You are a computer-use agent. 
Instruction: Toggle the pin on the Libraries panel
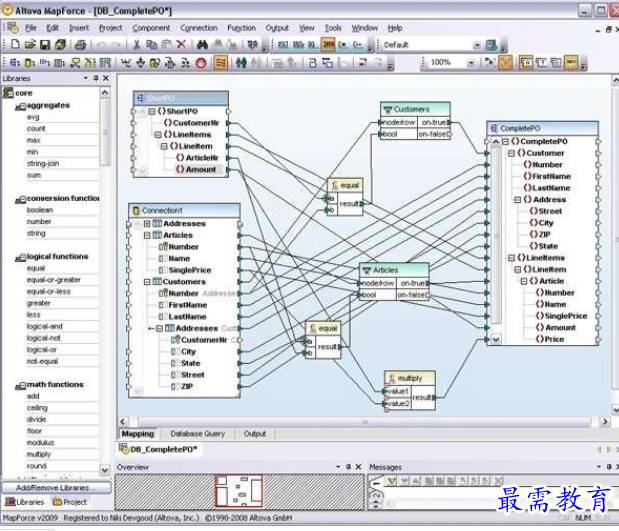coord(96,78)
